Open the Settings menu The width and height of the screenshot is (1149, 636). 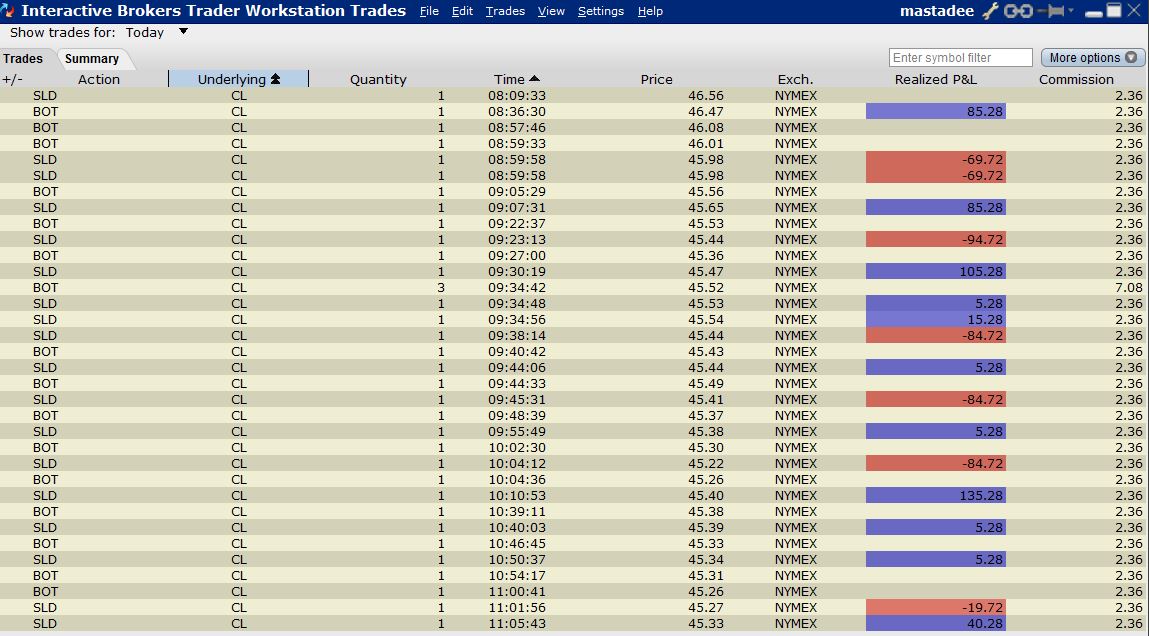point(601,11)
